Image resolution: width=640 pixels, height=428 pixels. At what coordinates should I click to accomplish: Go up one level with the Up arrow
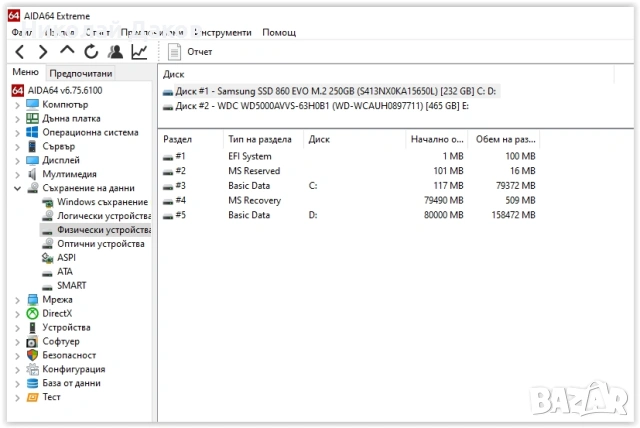click(67, 51)
